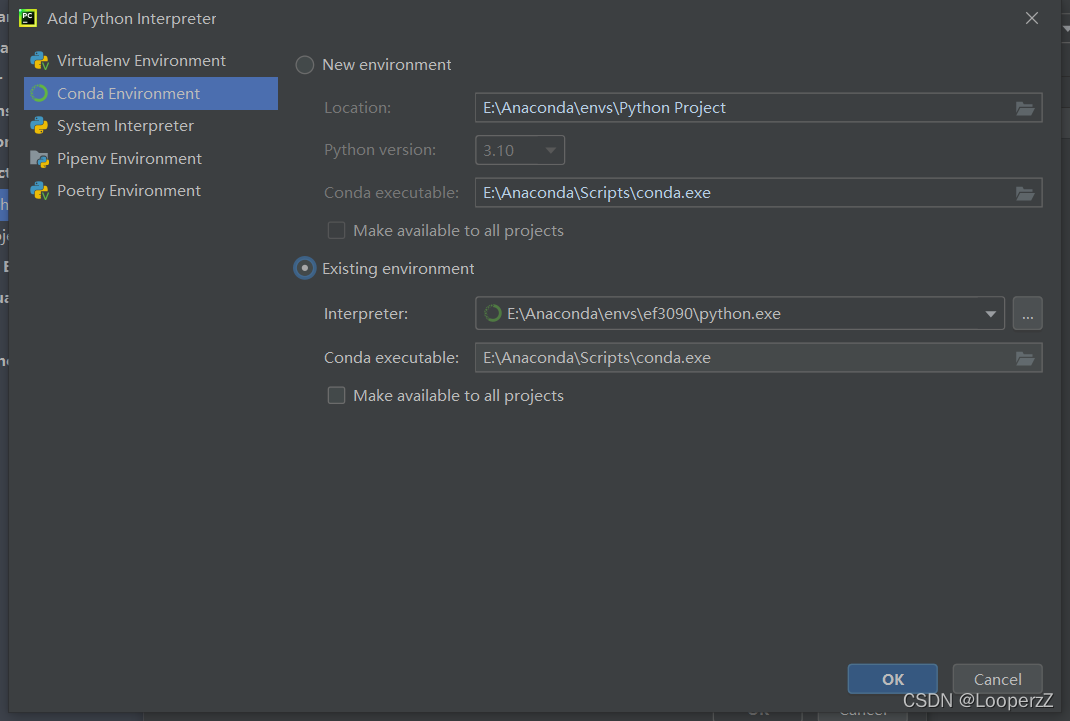Screen dimensions: 1070x721
Task: Open the Python version 3.10 dropdown
Action: tap(520, 150)
